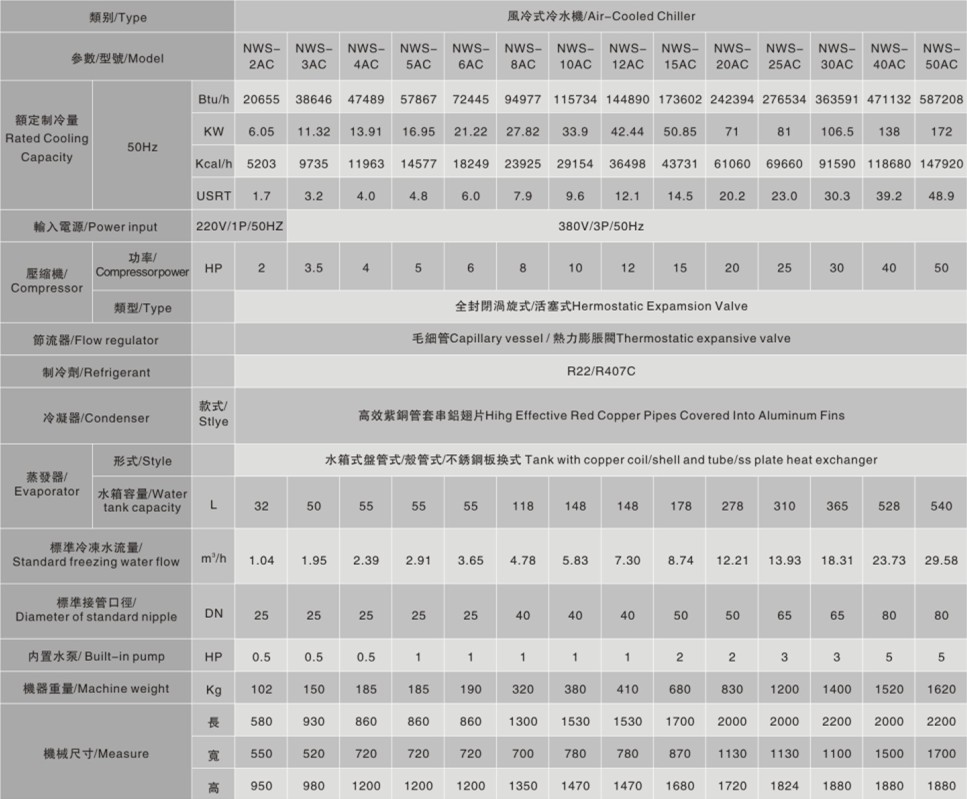The height and width of the screenshot is (799, 967).
Task: Click the USRT unit label
Action: click(x=213, y=196)
